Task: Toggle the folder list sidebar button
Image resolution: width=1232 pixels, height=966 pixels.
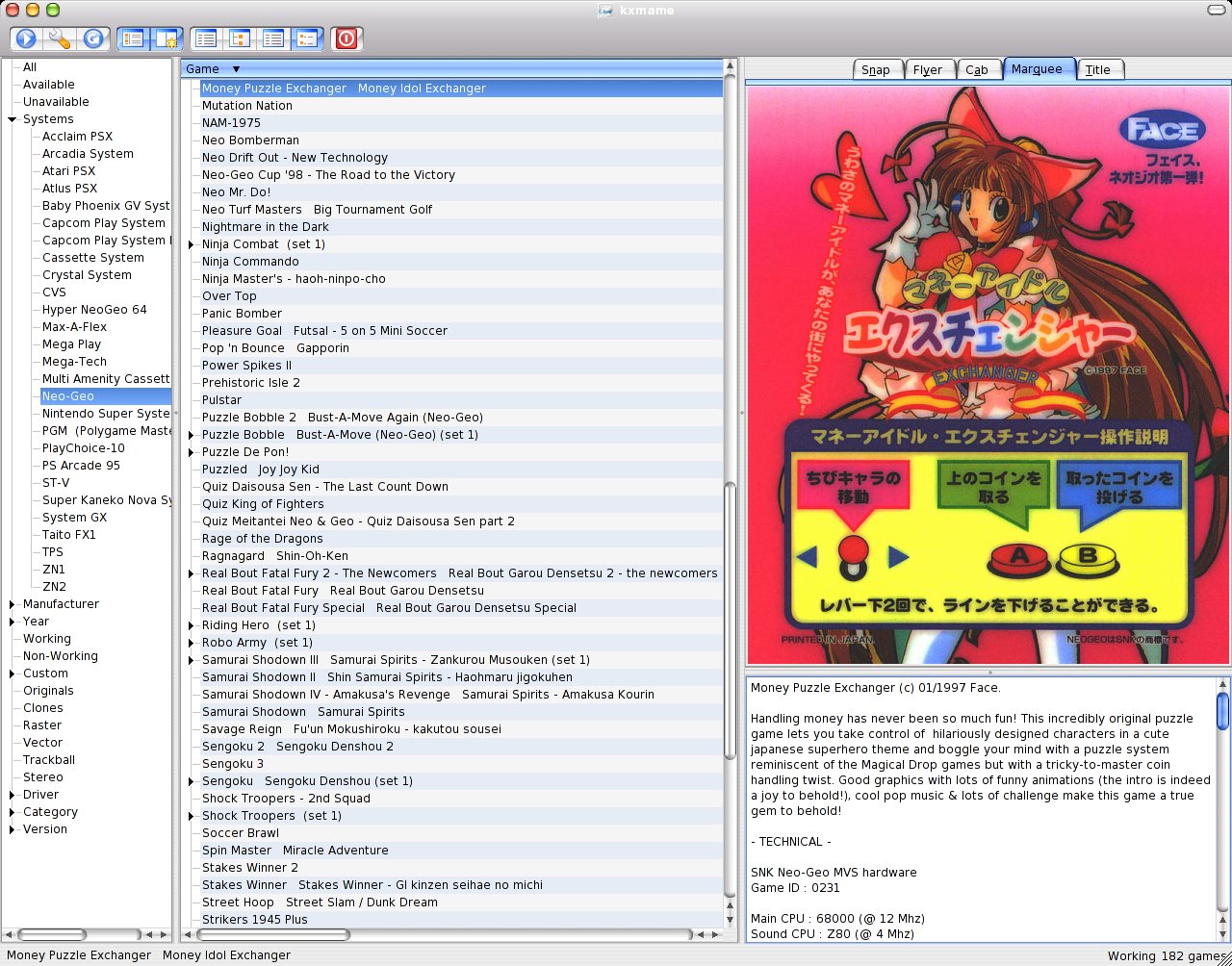Action: pyautogui.click(x=133, y=38)
